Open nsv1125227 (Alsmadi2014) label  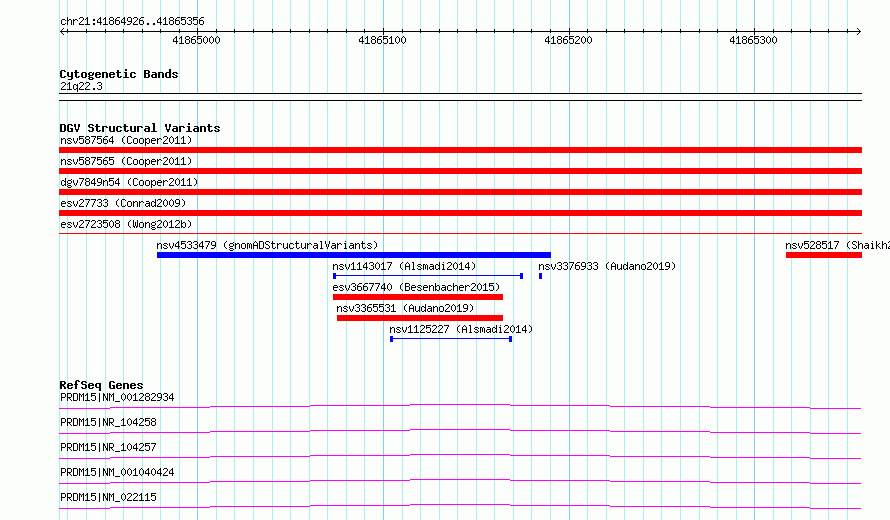coord(461,329)
